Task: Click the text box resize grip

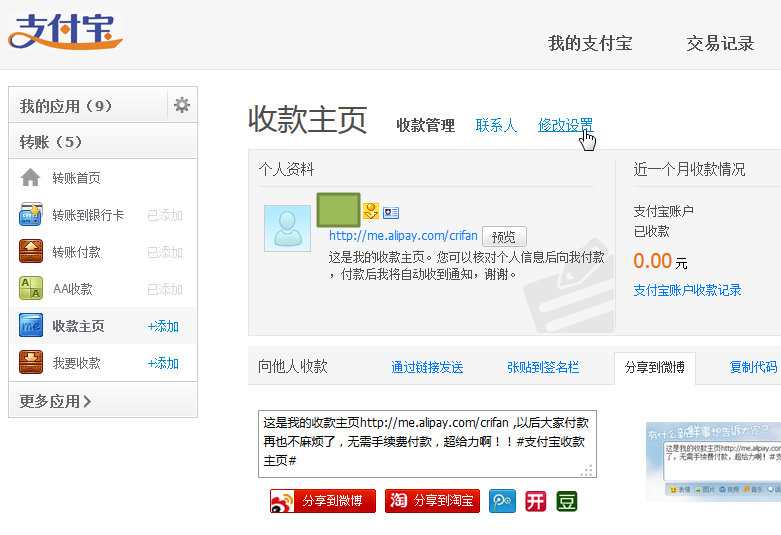Action: 588,470
